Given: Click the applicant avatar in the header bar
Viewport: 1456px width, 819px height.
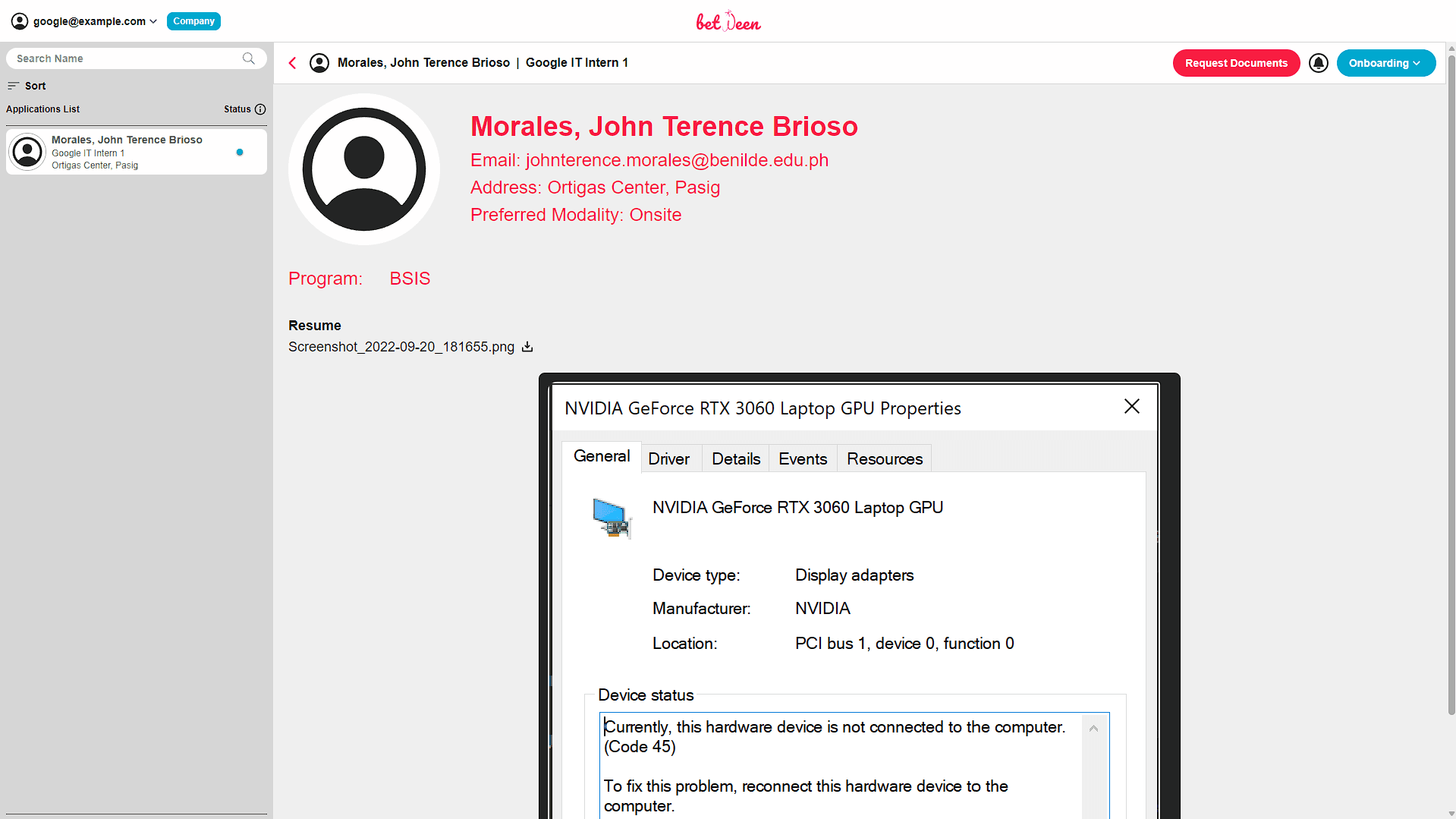Looking at the screenshot, I should tap(319, 63).
